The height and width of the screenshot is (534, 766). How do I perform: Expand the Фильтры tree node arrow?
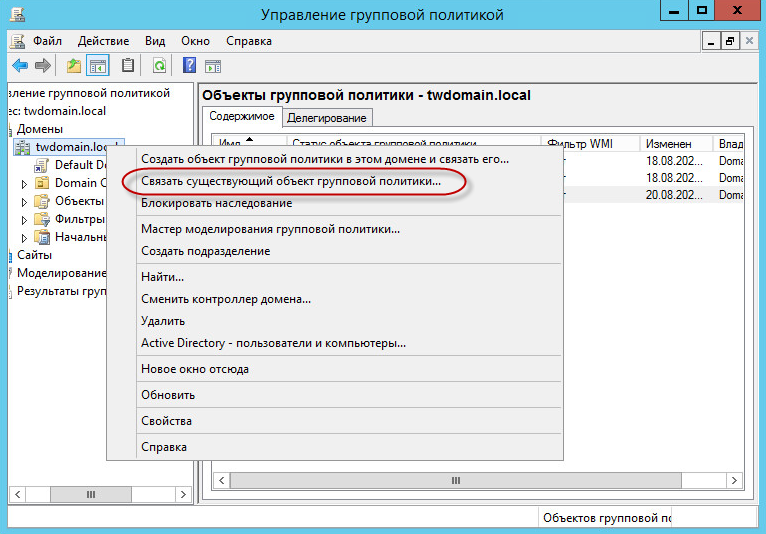pos(25,220)
